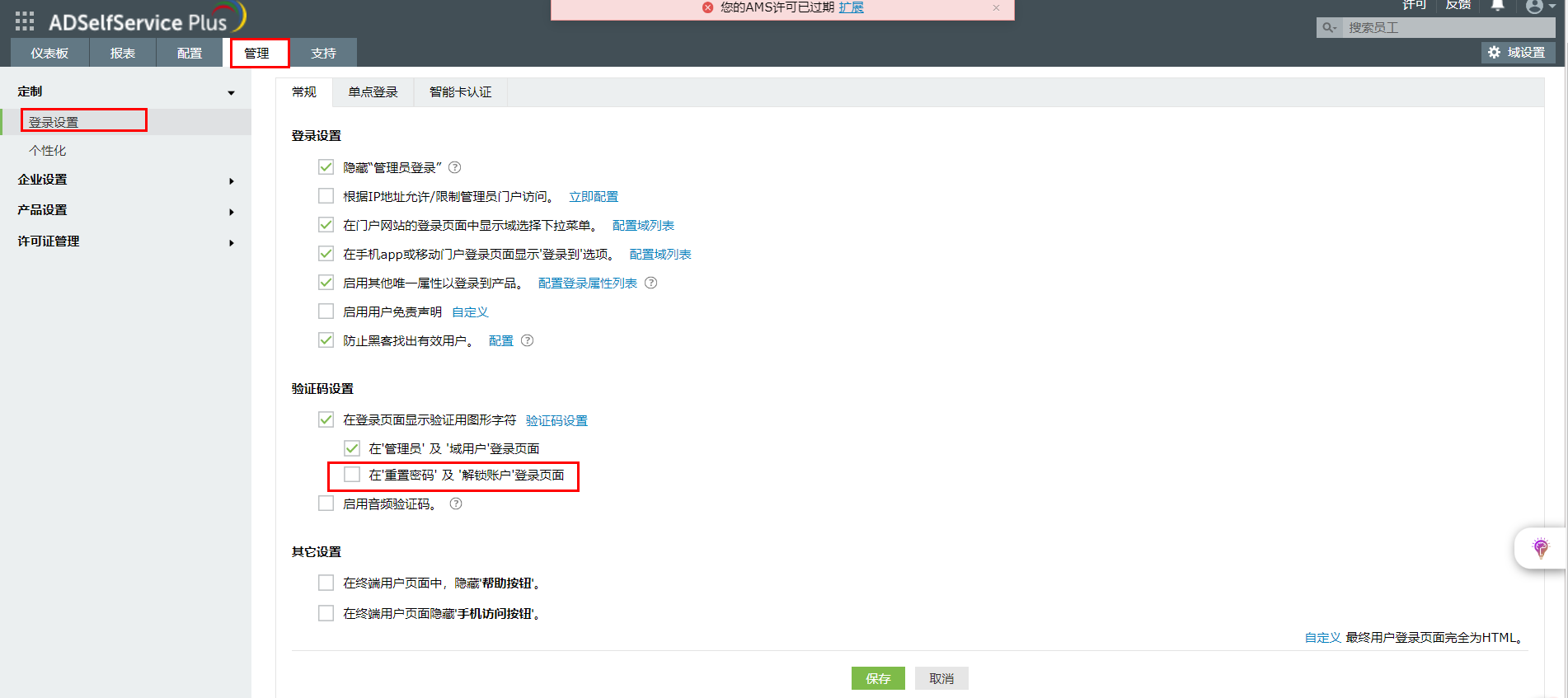Screen dimensions: 1568x698
Task: Focus the 搜索员工 search field
Action: point(1448,28)
